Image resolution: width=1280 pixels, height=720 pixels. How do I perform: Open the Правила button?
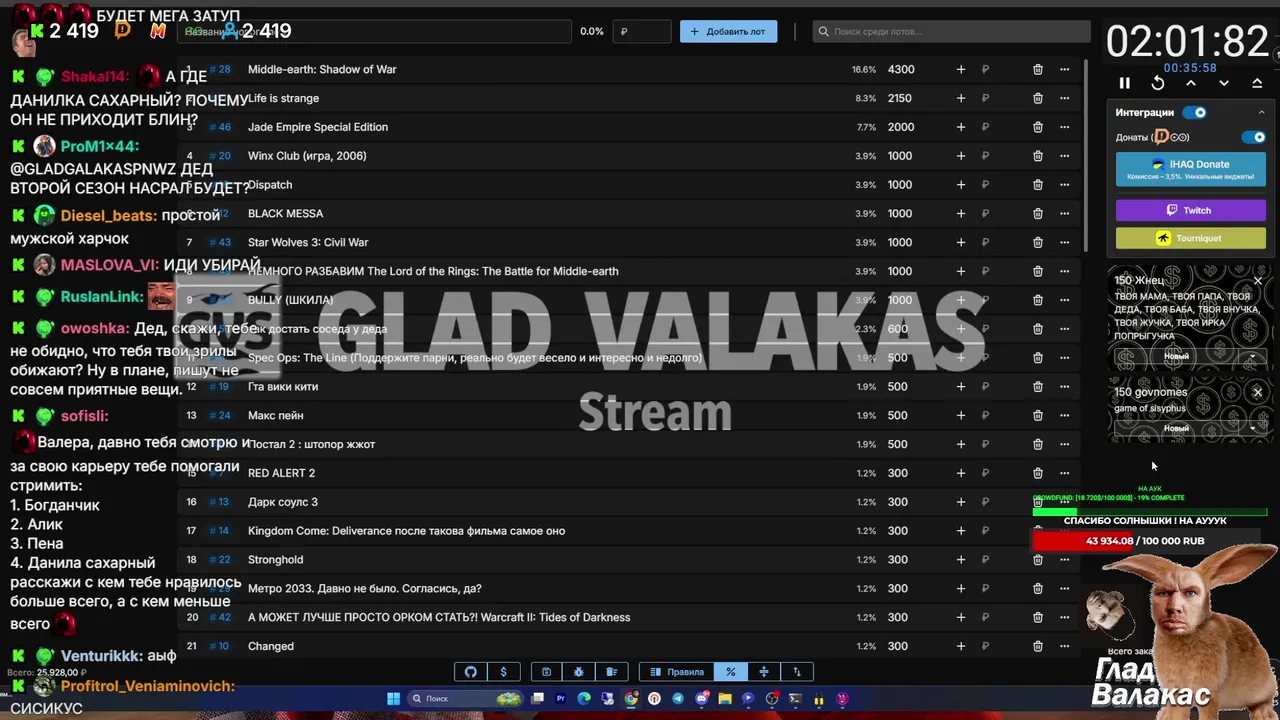click(x=677, y=672)
